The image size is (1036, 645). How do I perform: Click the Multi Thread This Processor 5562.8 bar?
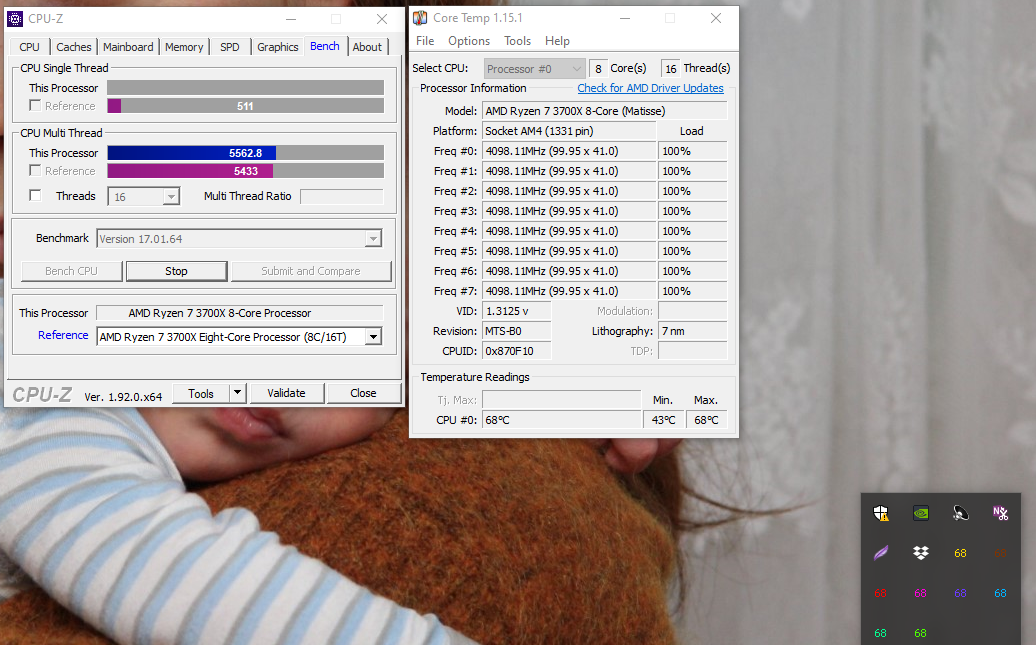pyautogui.click(x=245, y=153)
